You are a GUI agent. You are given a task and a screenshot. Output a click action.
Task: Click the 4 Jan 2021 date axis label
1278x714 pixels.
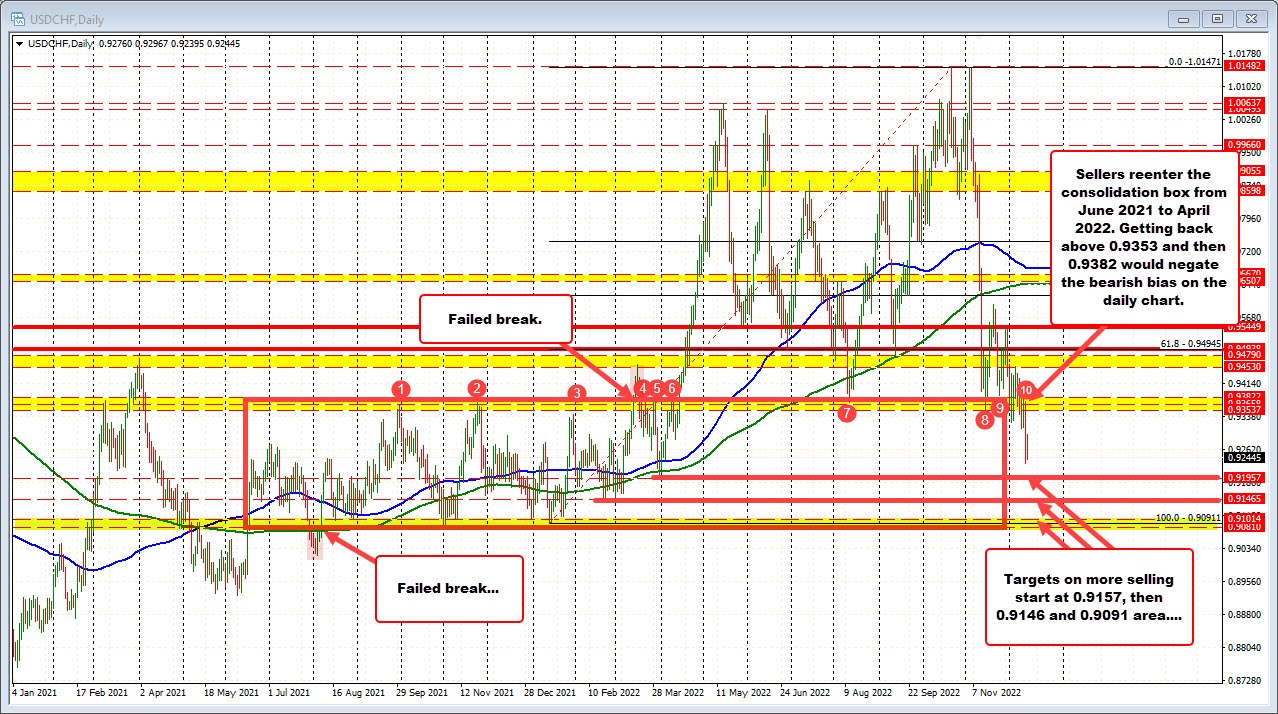pos(35,691)
